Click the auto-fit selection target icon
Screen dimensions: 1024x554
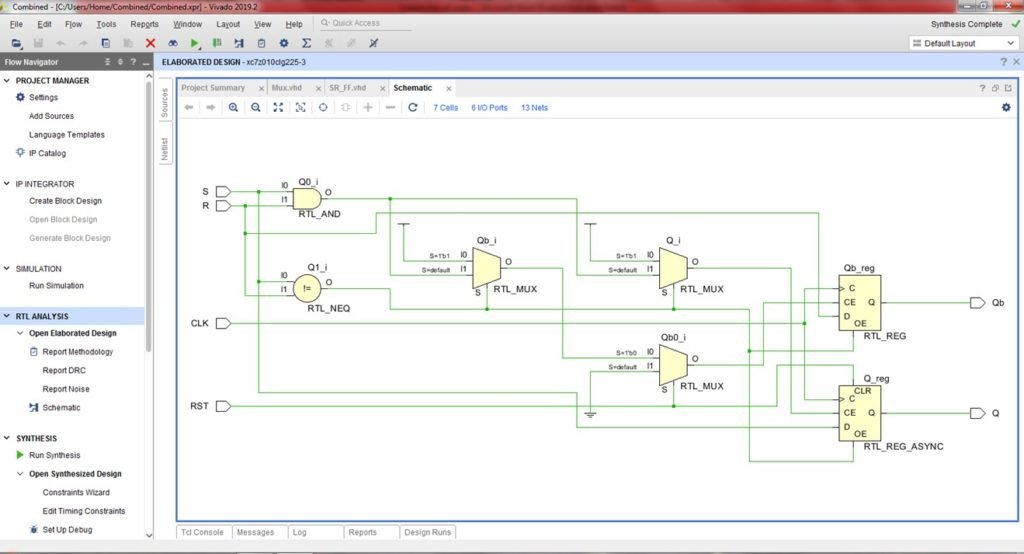(x=323, y=107)
